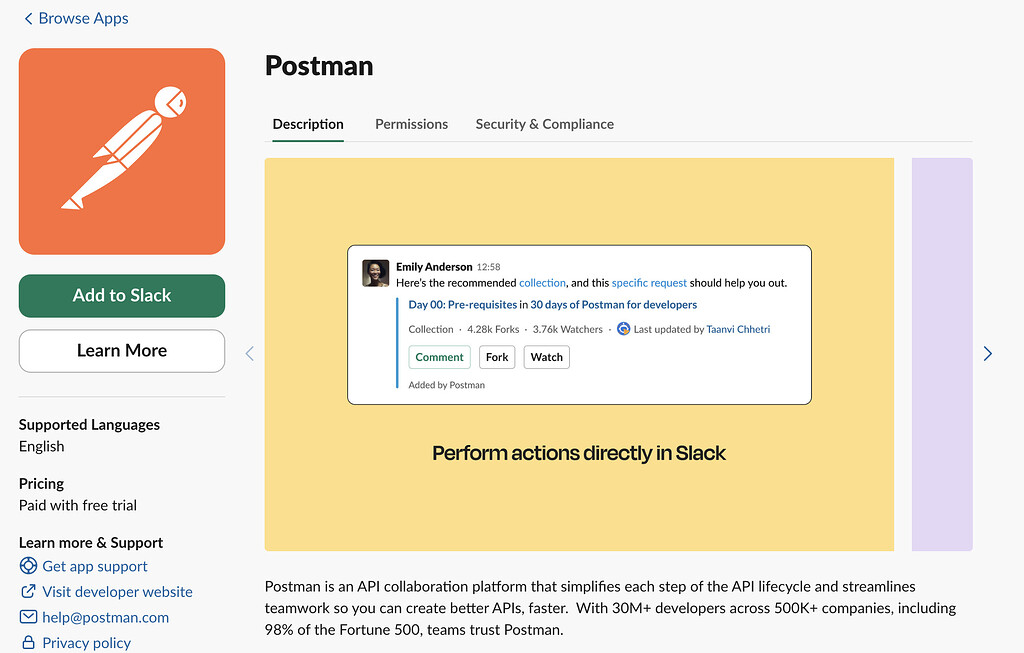Click the small Postman icon beside Last updated by

point(623,328)
